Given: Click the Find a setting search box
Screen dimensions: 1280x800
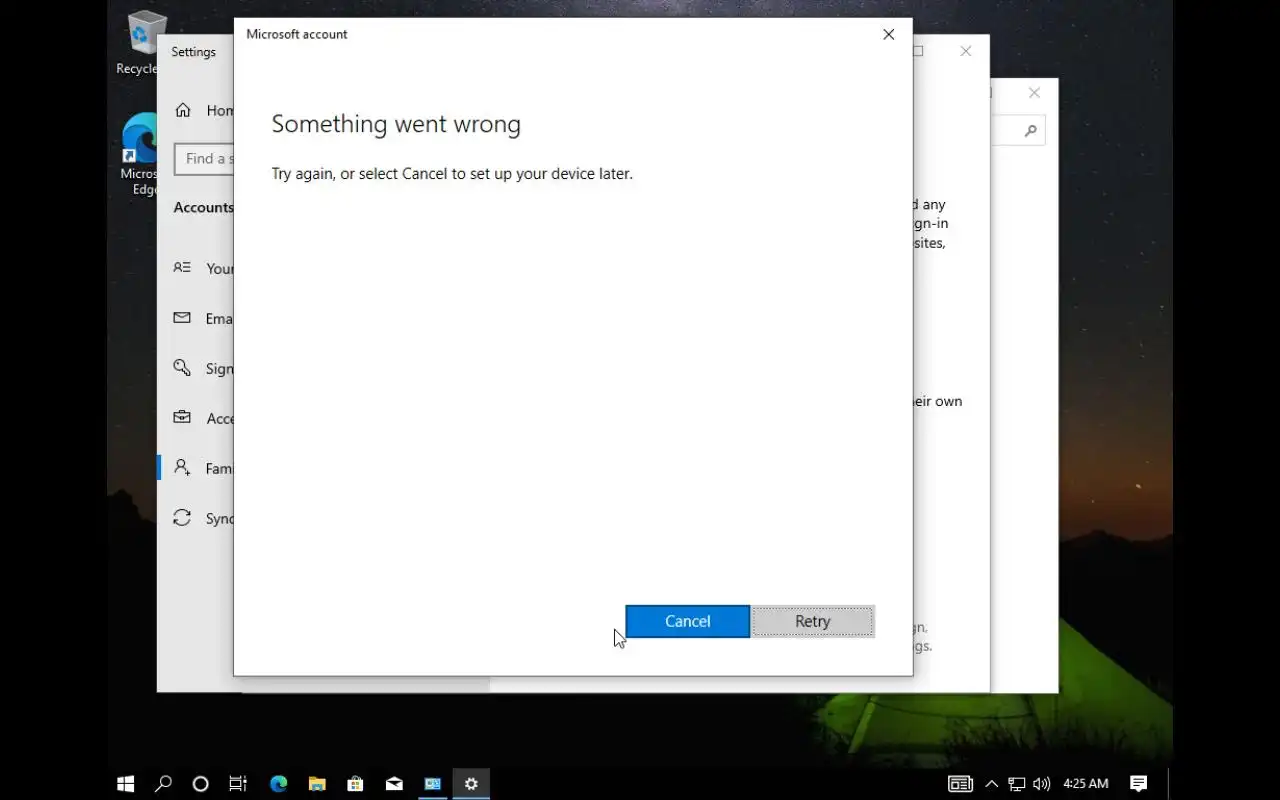Looking at the screenshot, I should (205, 158).
